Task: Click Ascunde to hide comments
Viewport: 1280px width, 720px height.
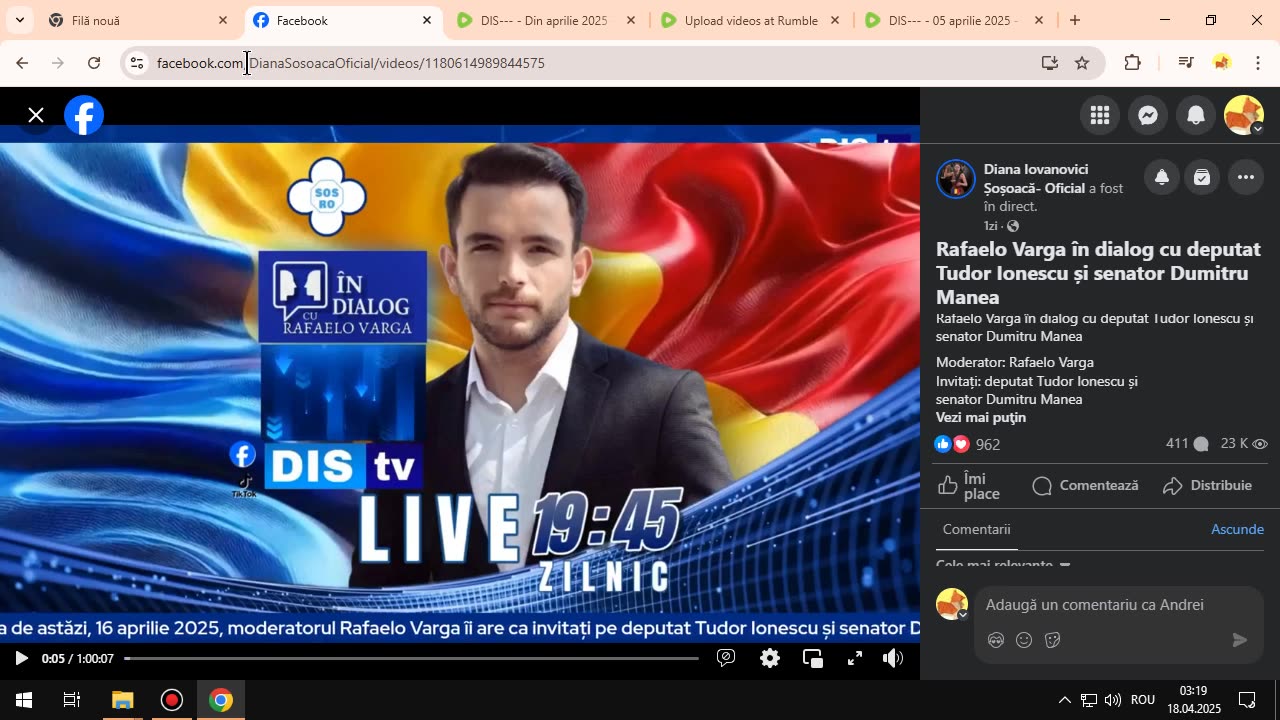Action: [x=1238, y=529]
